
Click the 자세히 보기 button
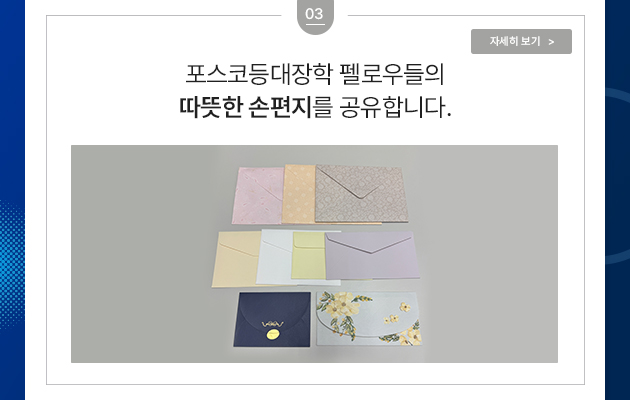[x=521, y=41]
